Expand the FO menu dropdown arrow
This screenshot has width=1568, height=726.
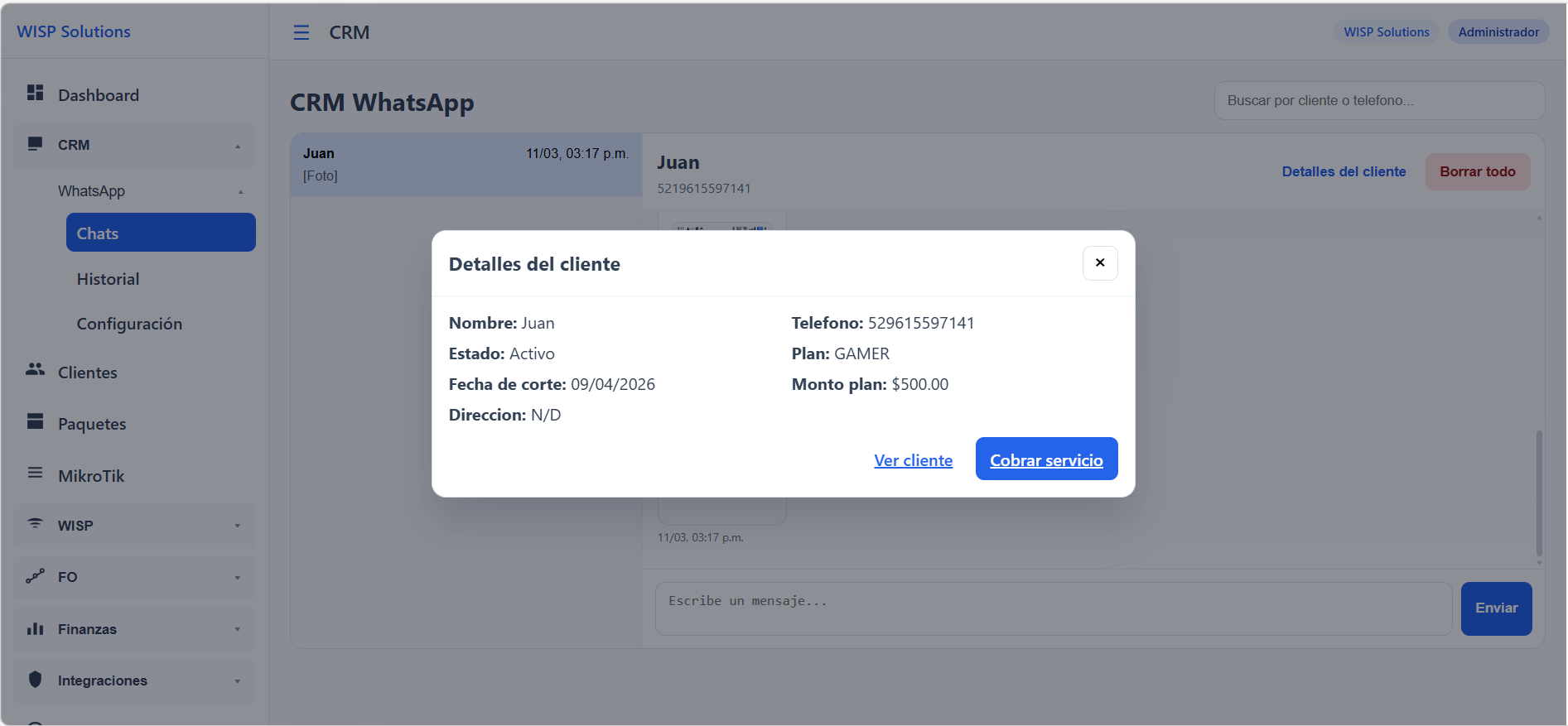pos(238,578)
